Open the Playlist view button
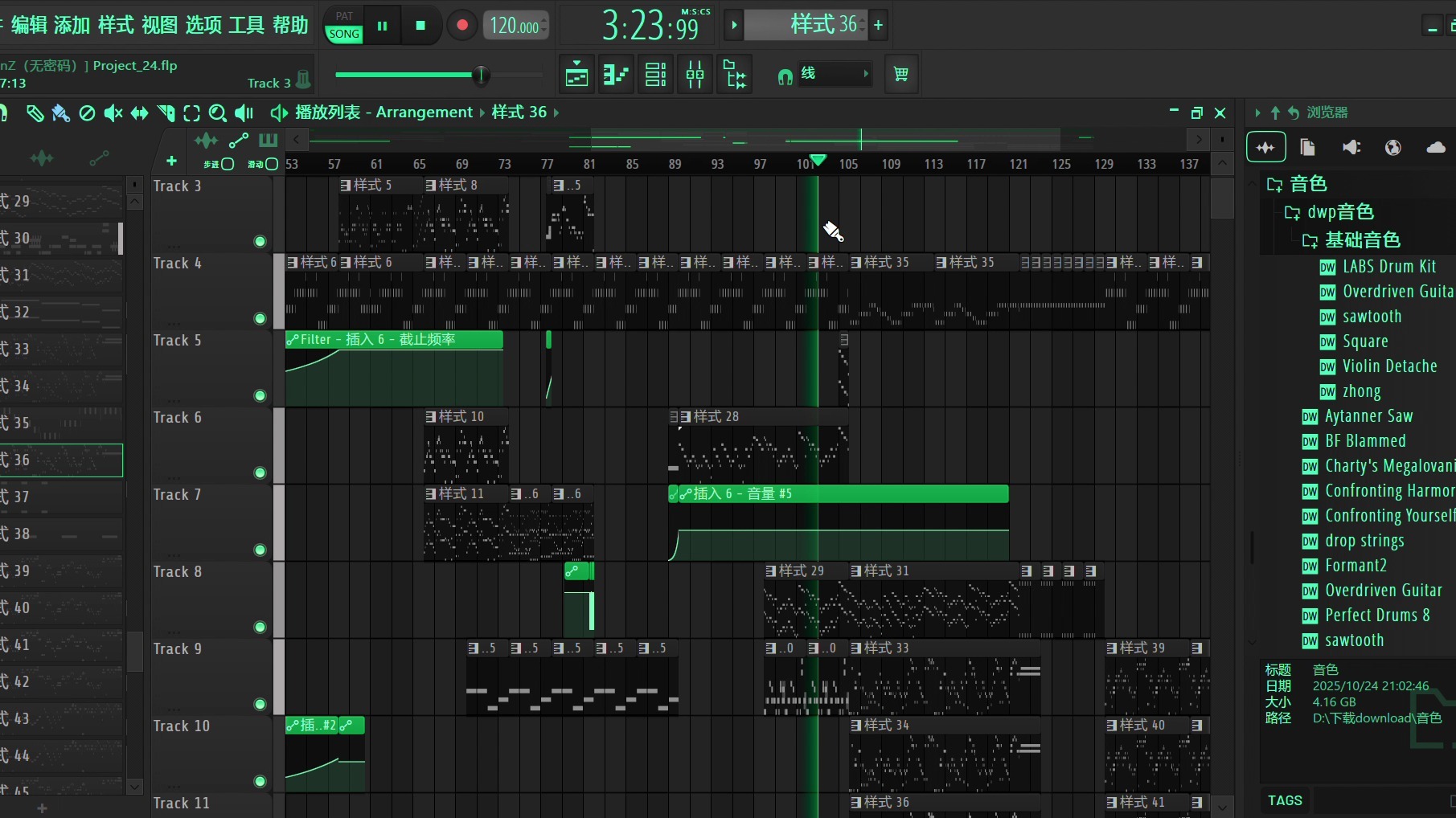1456x818 pixels. 576,75
